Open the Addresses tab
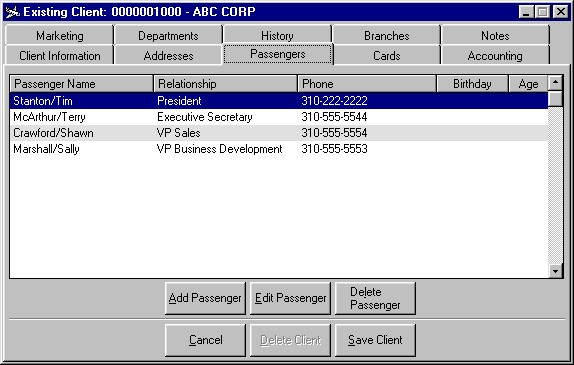 click(168, 55)
